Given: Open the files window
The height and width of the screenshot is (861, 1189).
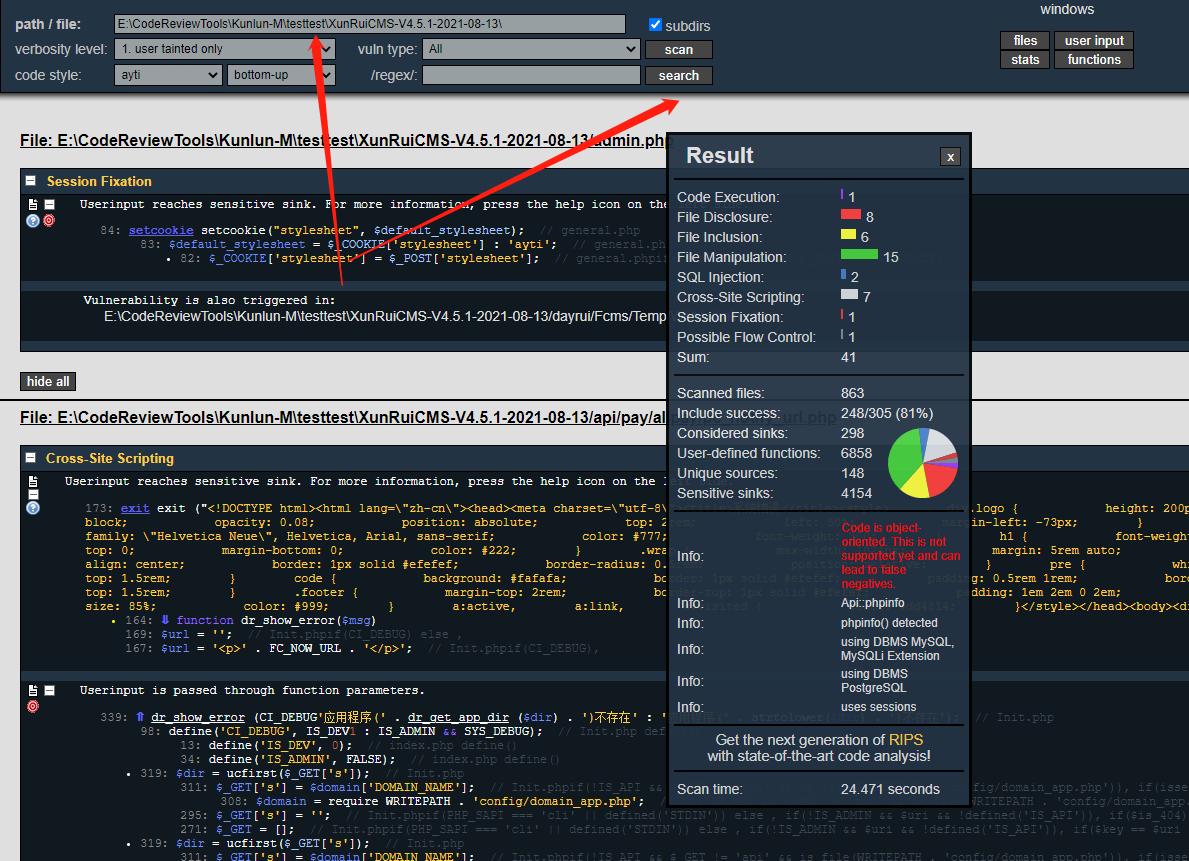Looking at the screenshot, I should (1025, 40).
